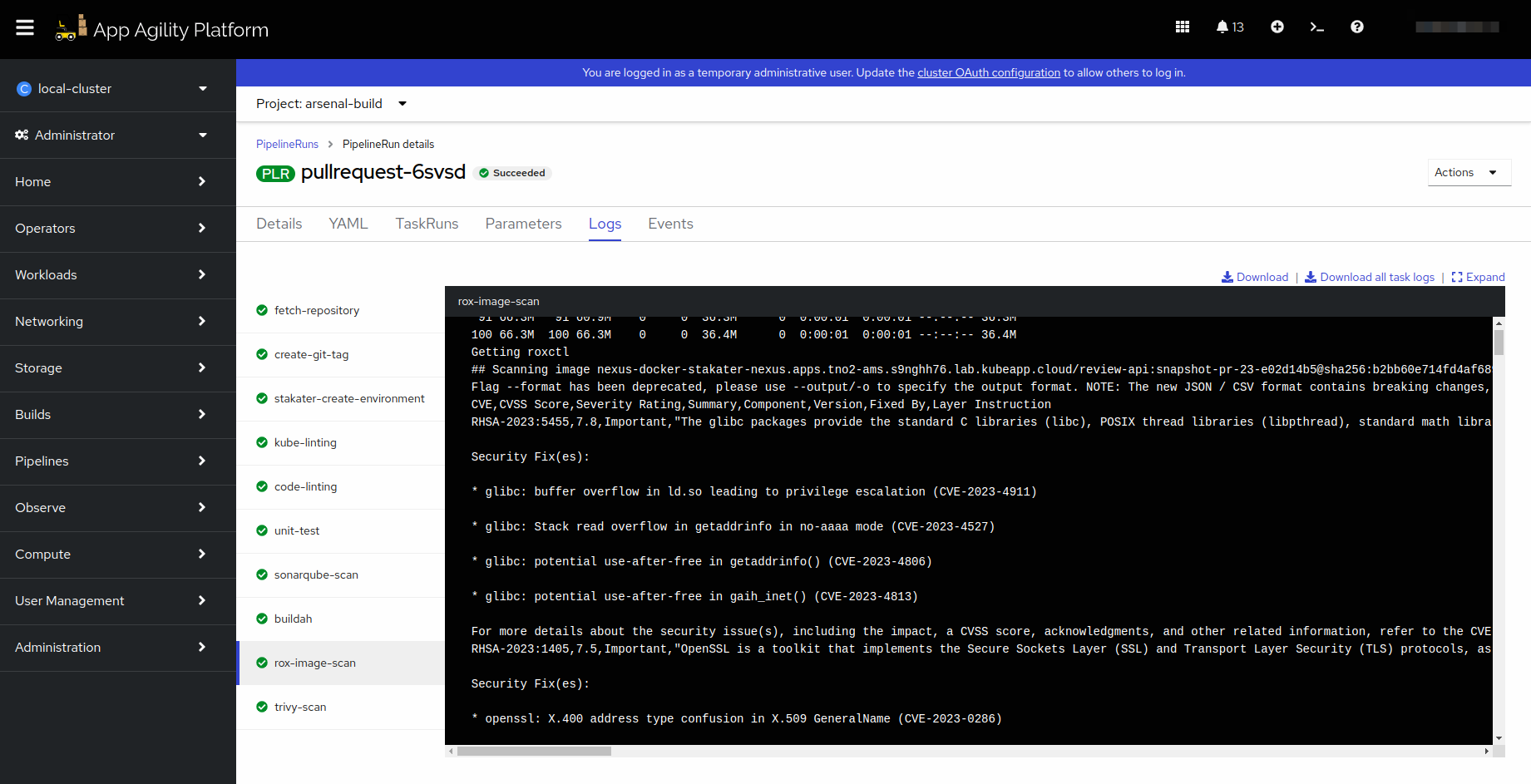
Task: Open the notifications bell showing 13 alerts
Action: (1224, 27)
